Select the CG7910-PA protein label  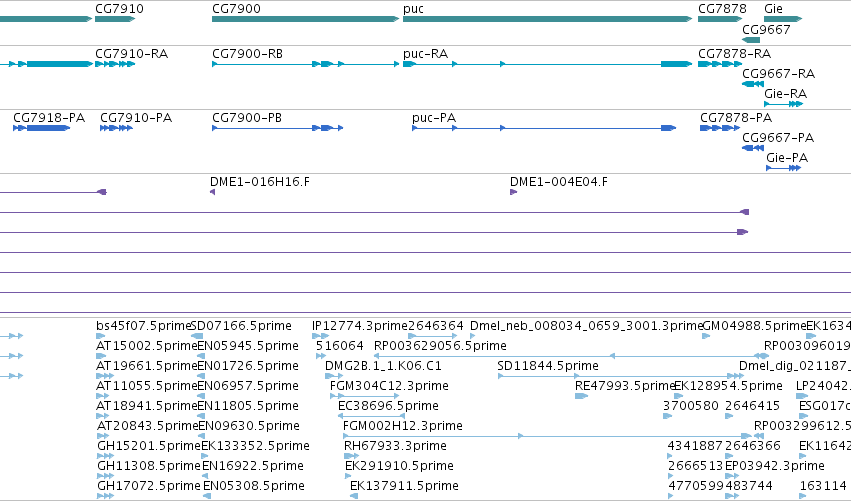(x=136, y=118)
